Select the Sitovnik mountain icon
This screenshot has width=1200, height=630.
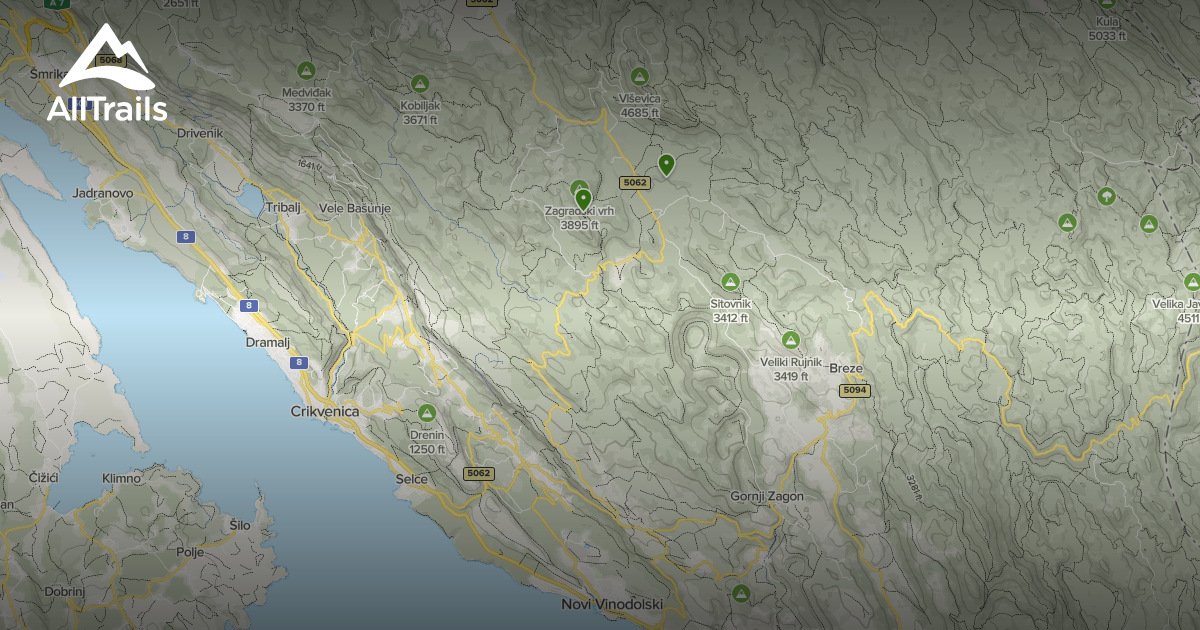pyautogui.click(x=730, y=280)
